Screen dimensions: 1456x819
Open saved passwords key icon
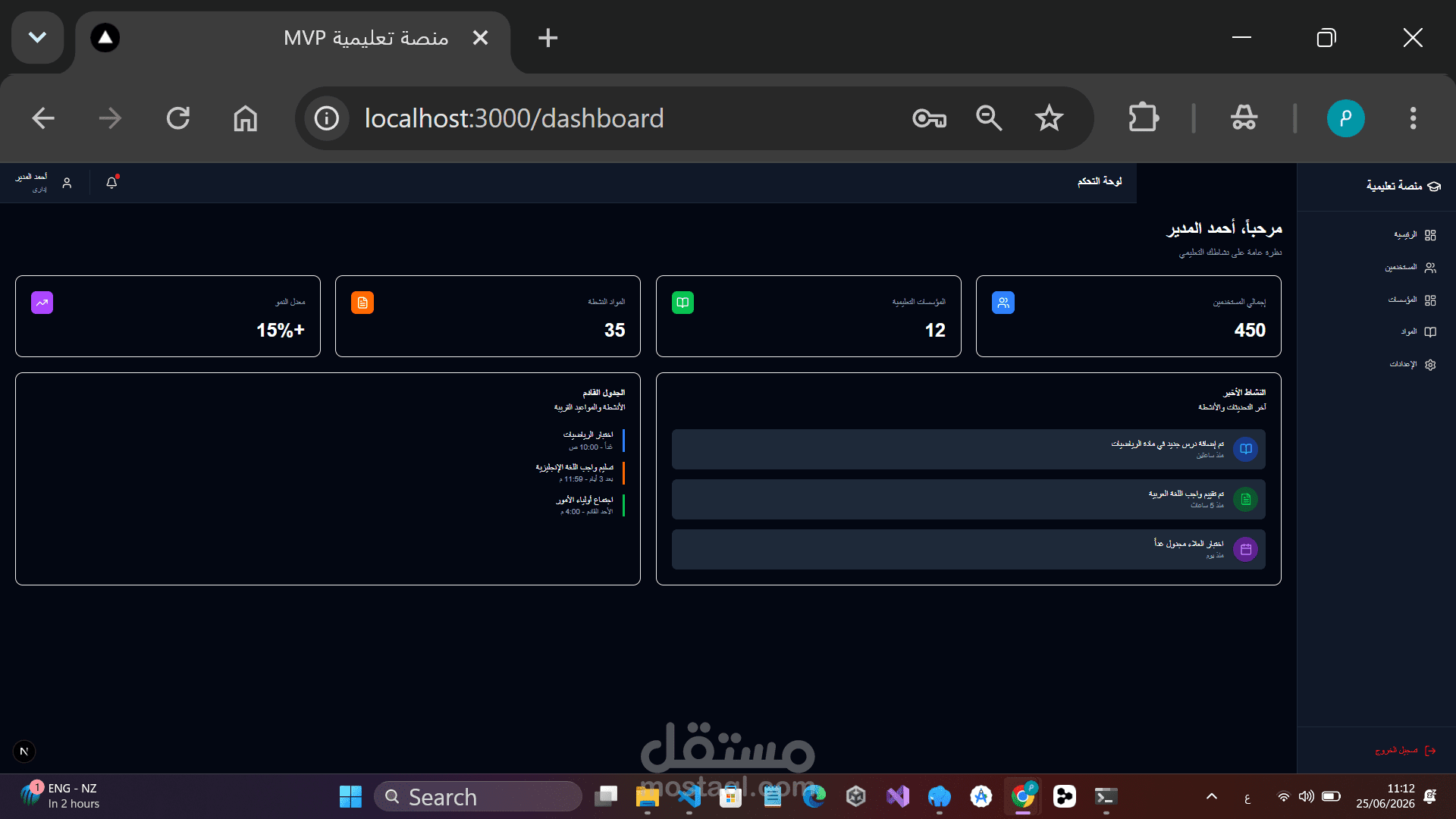pos(929,118)
